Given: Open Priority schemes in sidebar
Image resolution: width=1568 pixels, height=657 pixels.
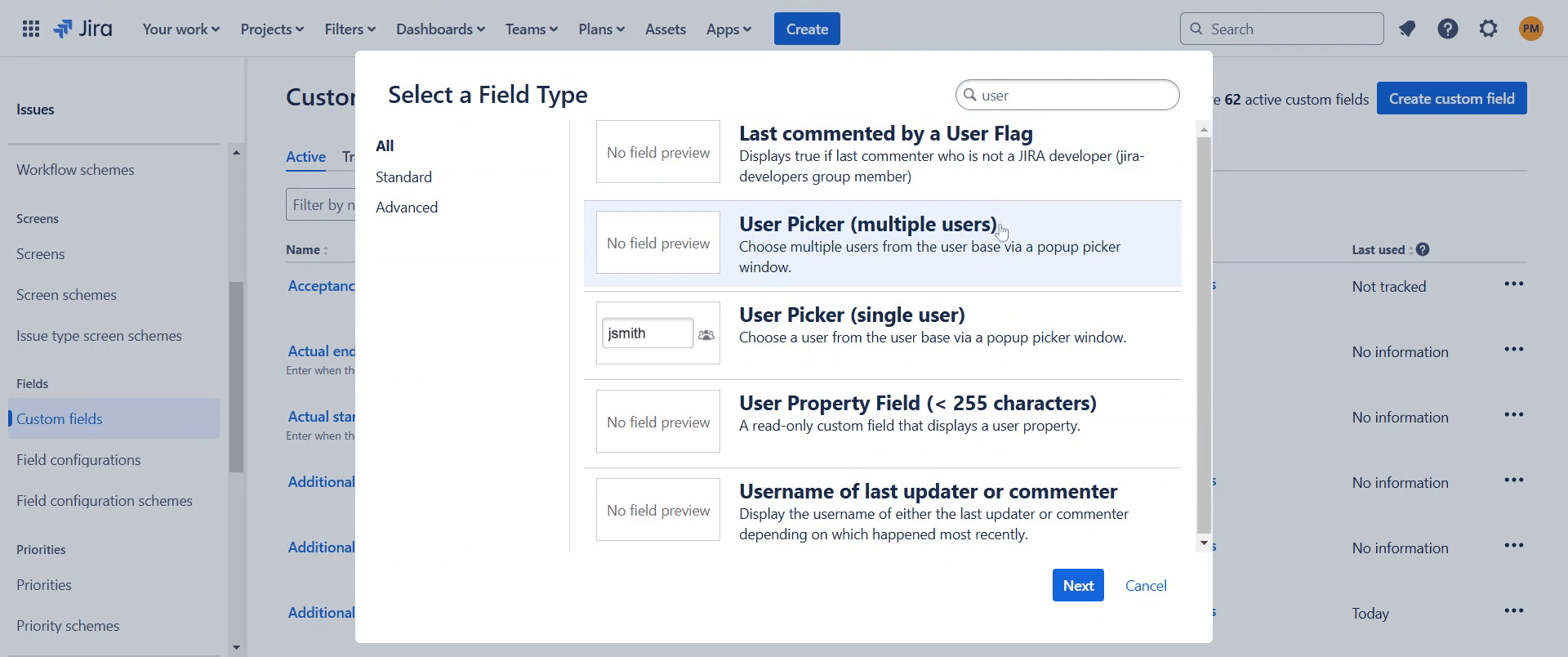Looking at the screenshot, I should (68, 626).
